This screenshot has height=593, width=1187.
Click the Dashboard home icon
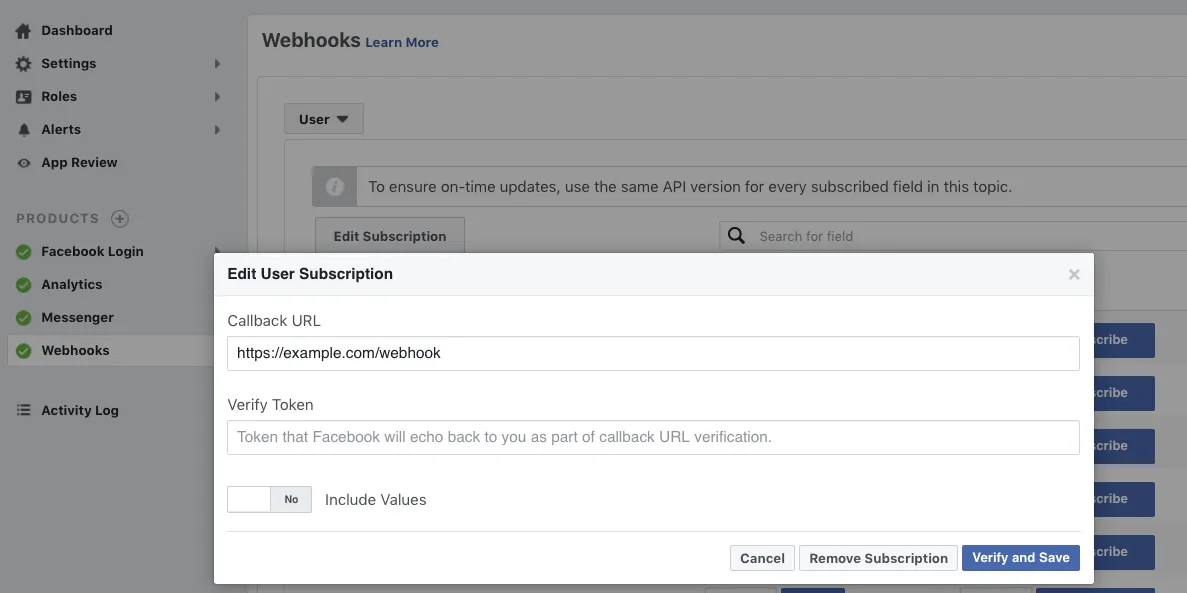tap(23, 31)
